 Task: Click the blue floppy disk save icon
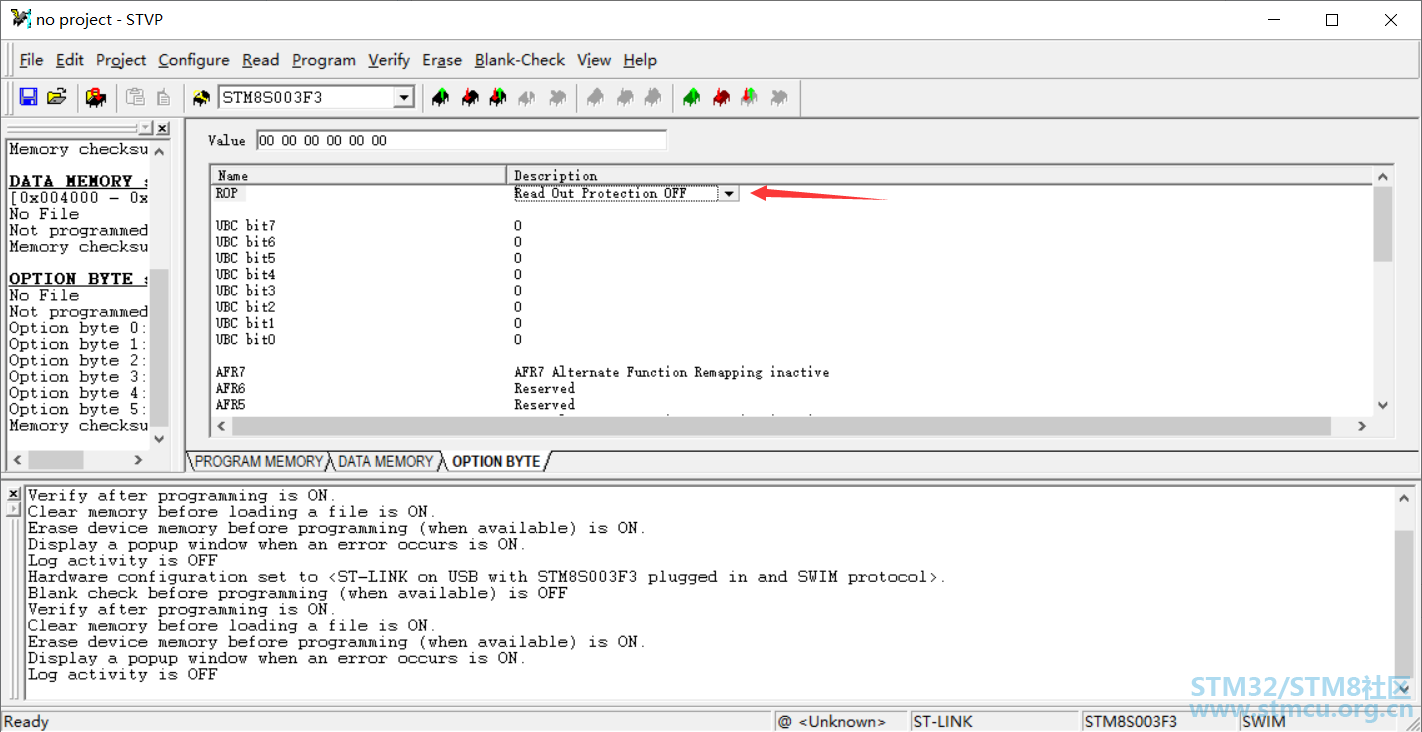point(28,97)
